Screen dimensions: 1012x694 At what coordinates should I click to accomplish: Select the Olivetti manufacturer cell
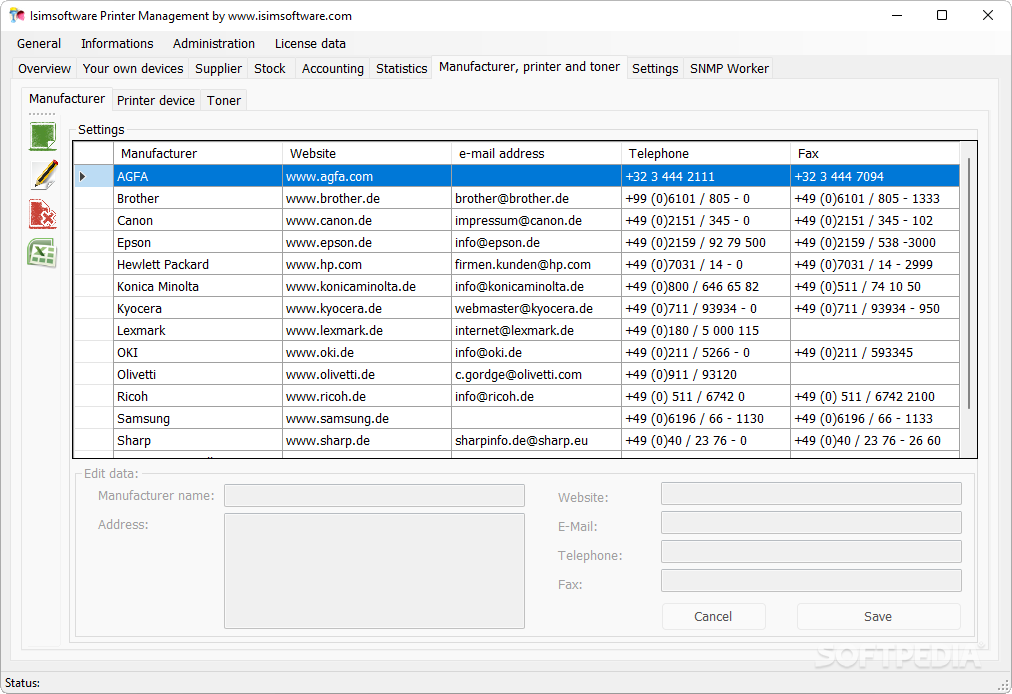point(198,374)
